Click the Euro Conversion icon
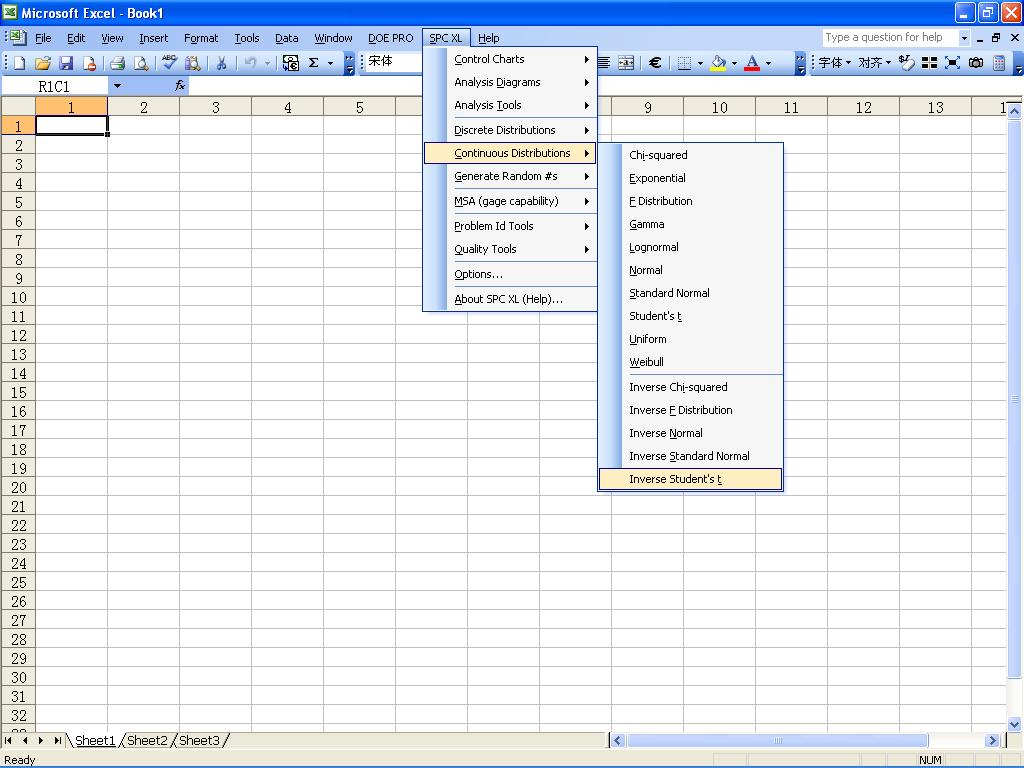1024x768 pixels. pyautogui.click(x=291, y=63)
